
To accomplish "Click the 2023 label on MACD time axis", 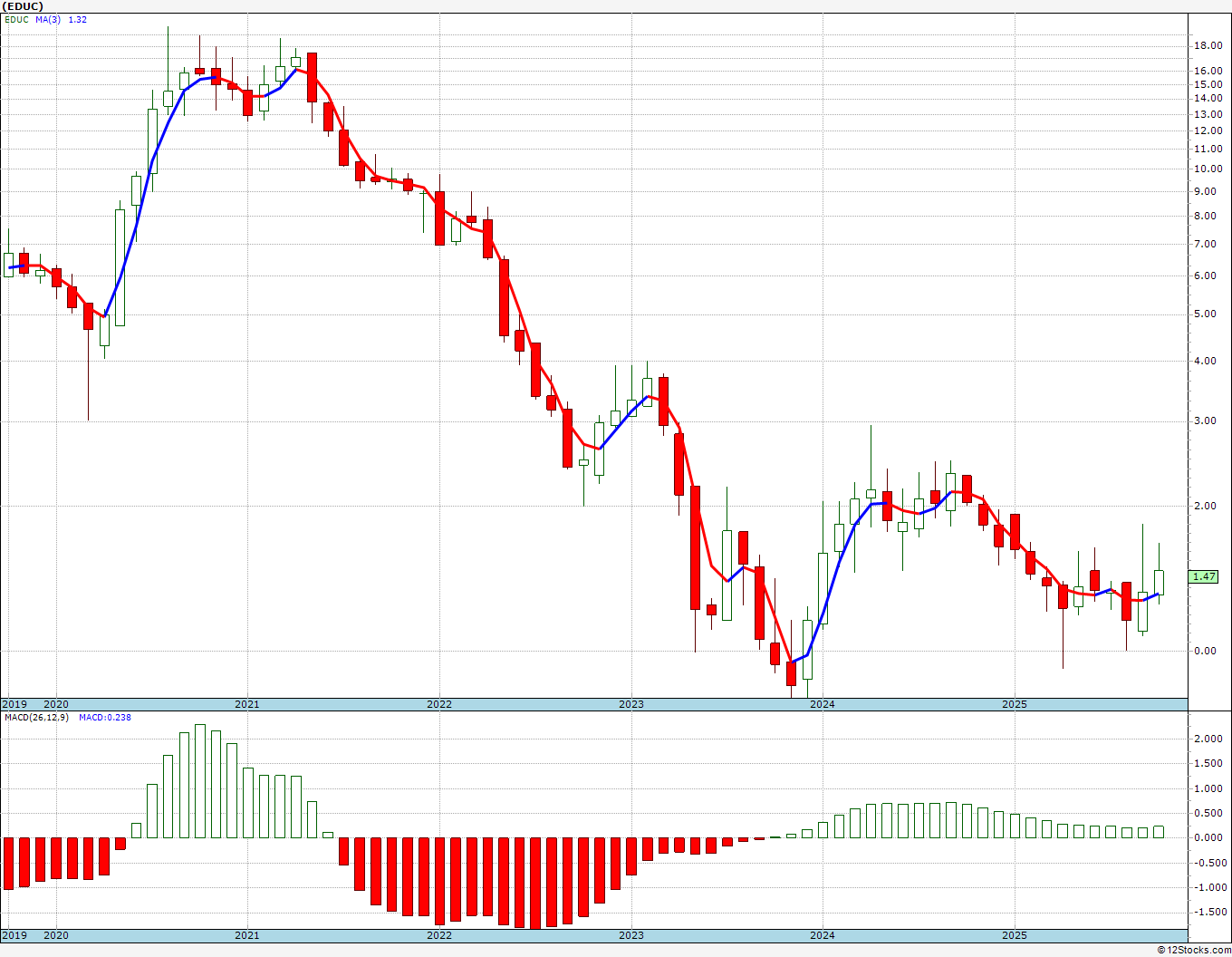I will [631, 935].
